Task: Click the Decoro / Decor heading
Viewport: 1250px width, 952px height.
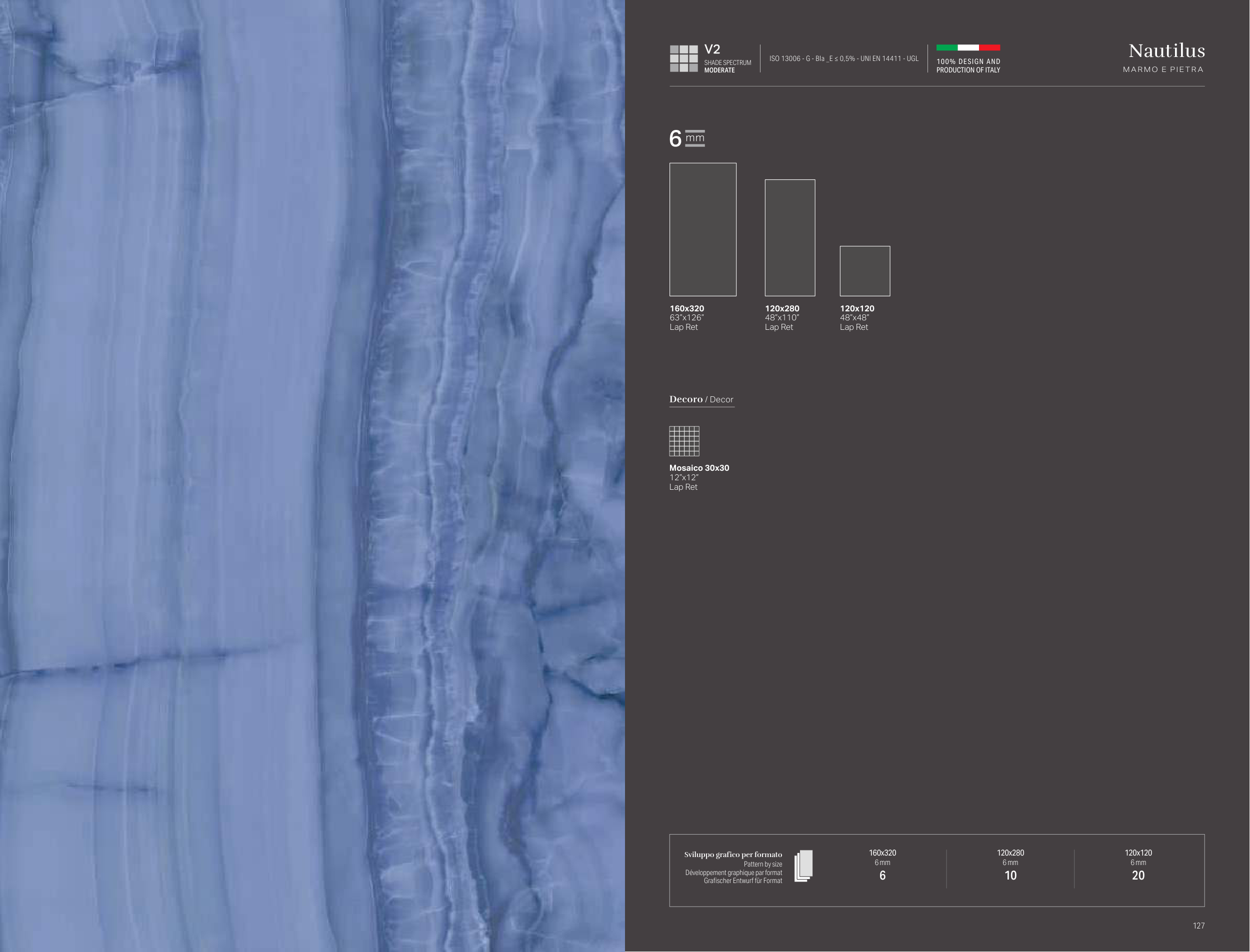Action: (x=701, y=399)
